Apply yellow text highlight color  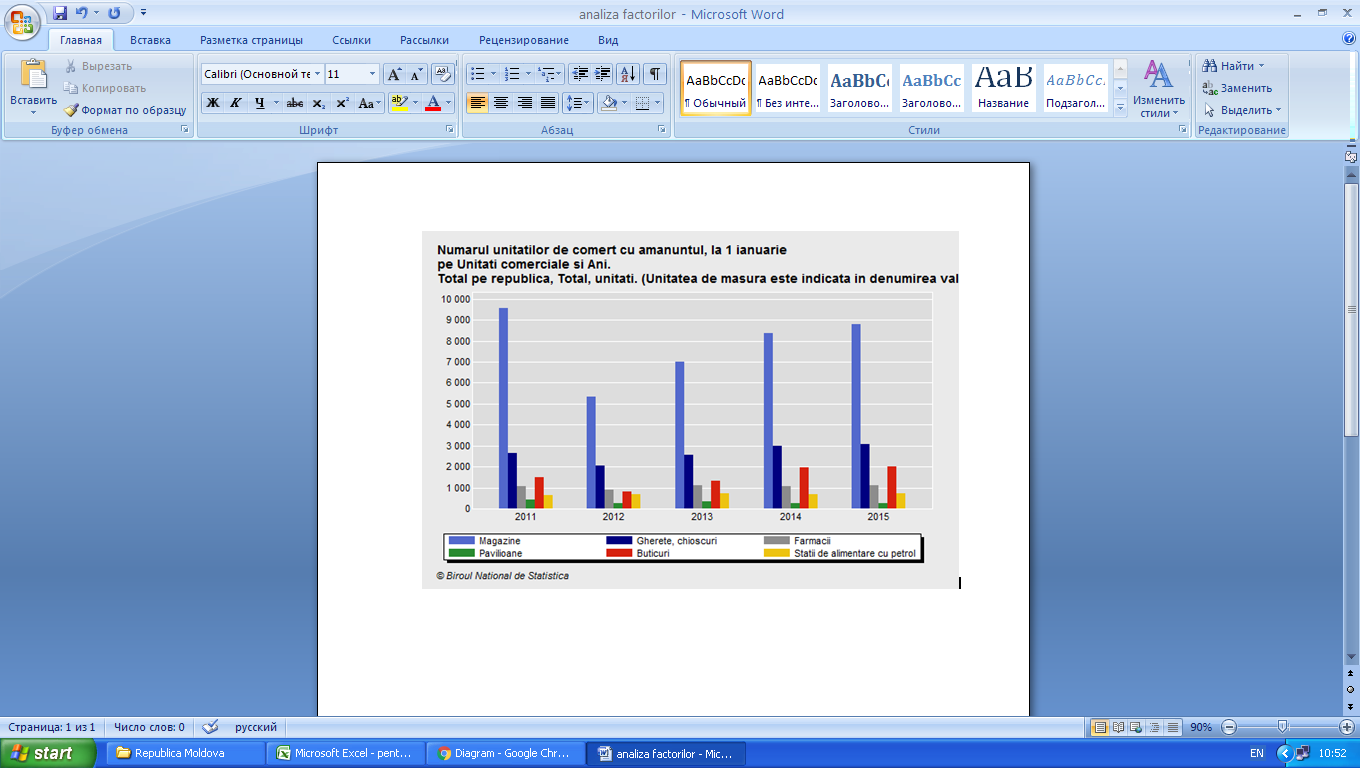pos(398,103)
